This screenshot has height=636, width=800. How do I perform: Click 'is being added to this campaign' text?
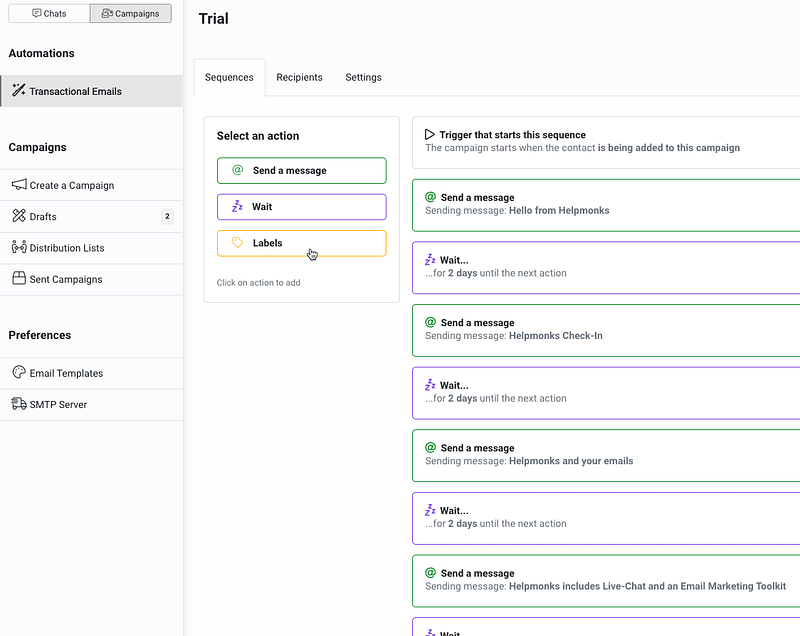coord(669,148)
